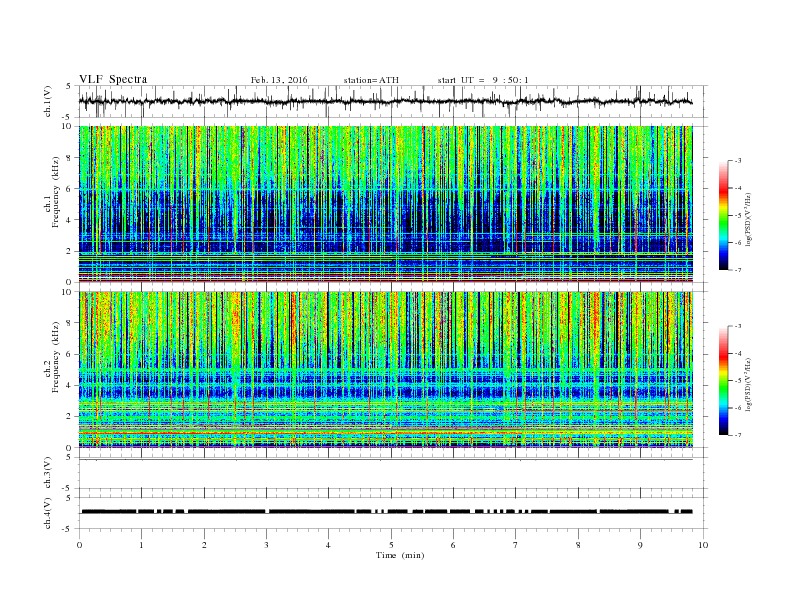The image size is (792, 612).
Task: Click the "ch.4(V)" axis label
Action: click(48, 513)
